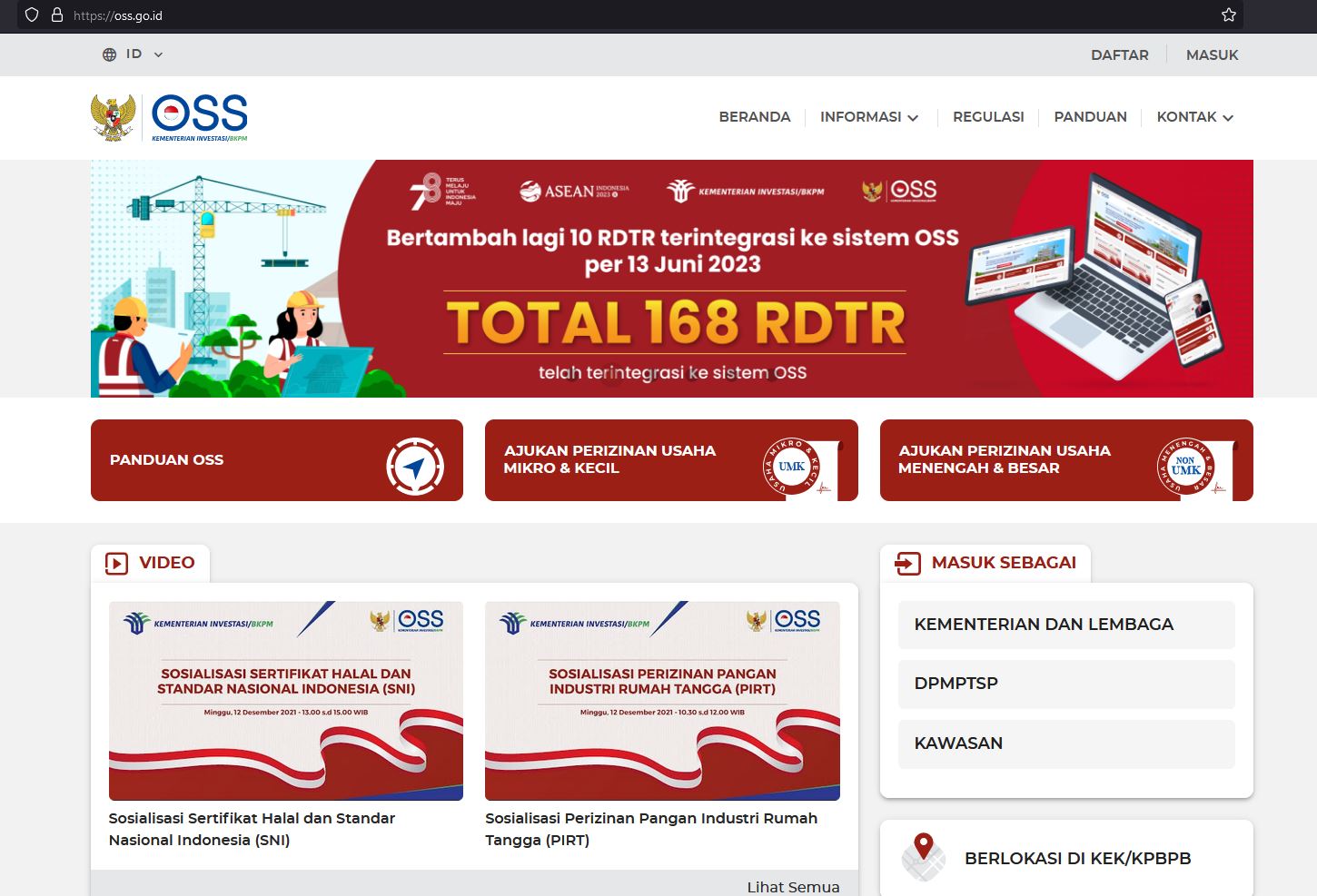Click the OSS Kementerian Investasi logo
1317x896 pixels.
pos(200,118)
